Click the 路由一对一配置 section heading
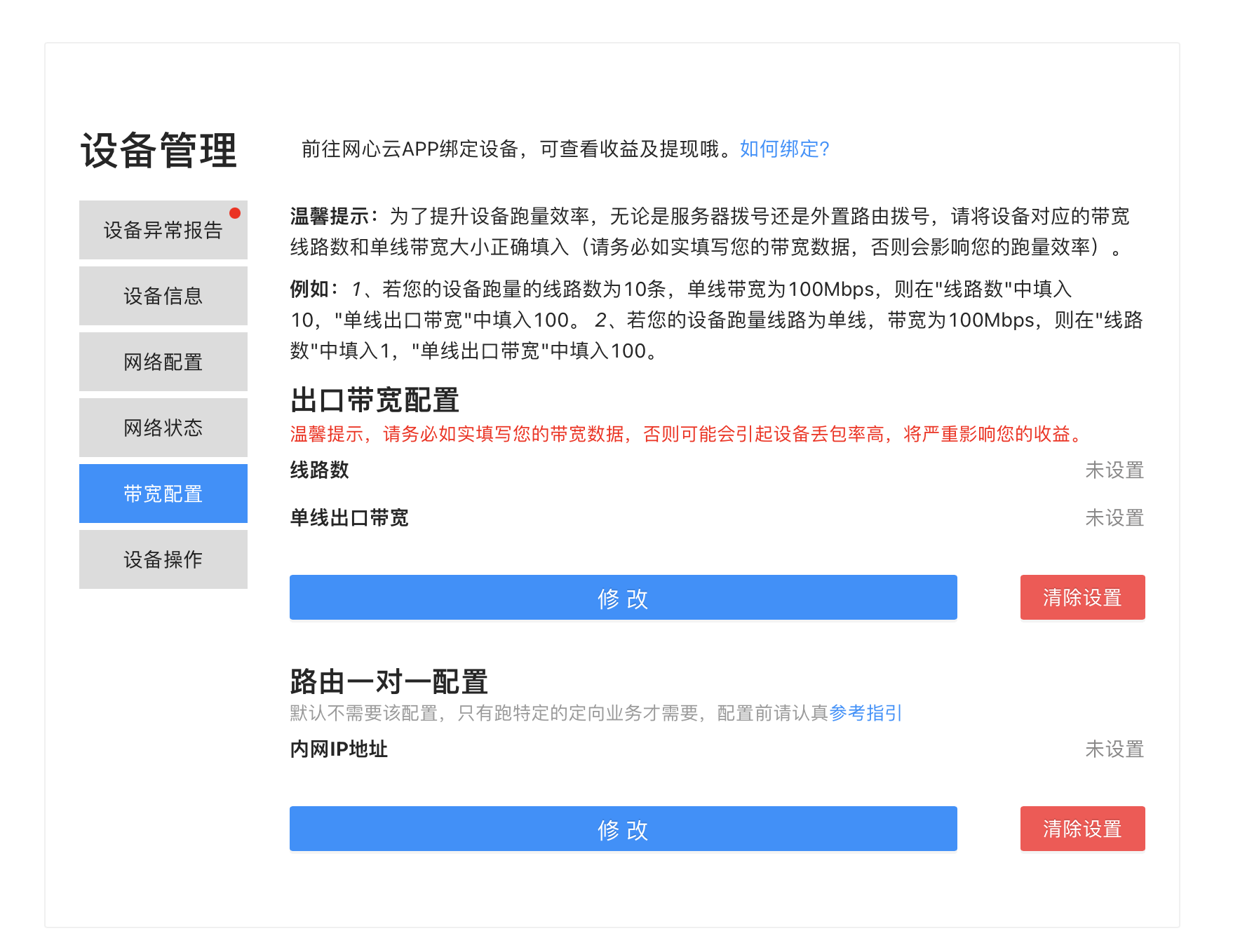Image resolution: width=1233 pixels, height=952 pixels. (389, 681)
